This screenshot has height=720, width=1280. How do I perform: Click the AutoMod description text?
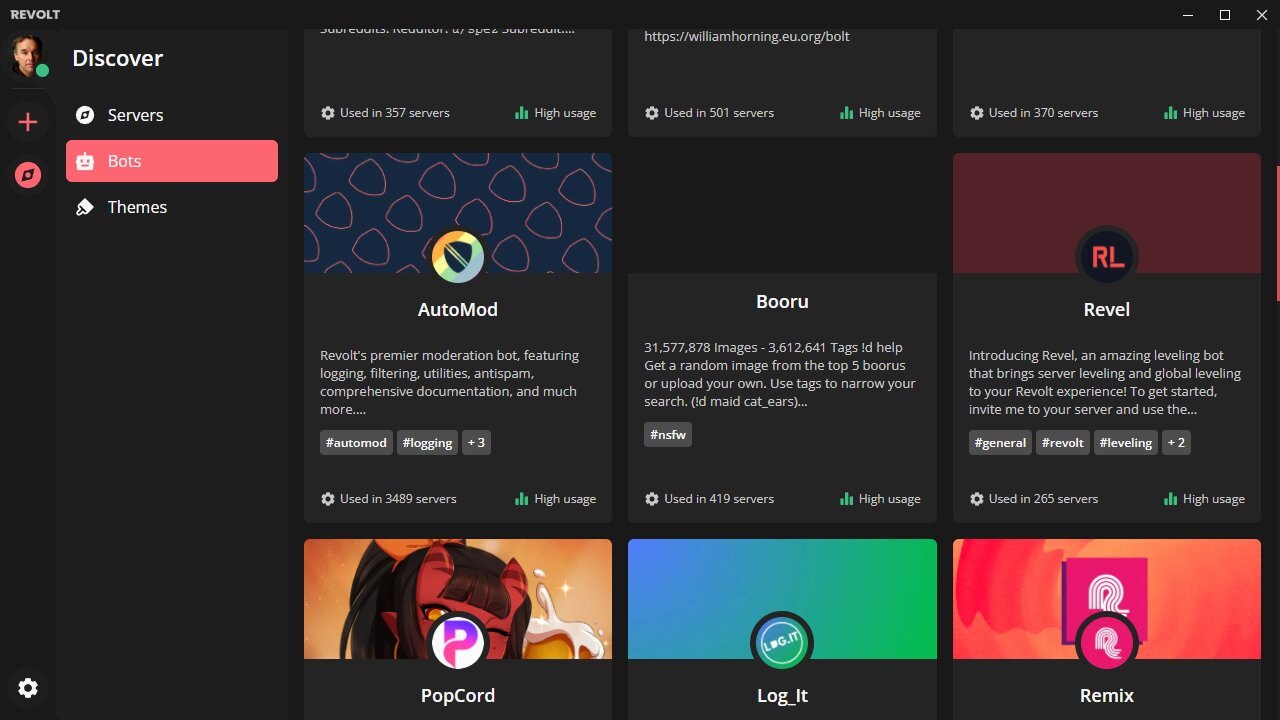(450, 382)
